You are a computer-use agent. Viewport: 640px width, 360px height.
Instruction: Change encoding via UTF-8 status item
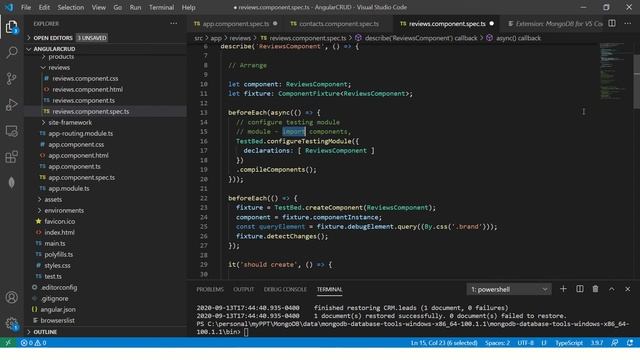[525, 343]
